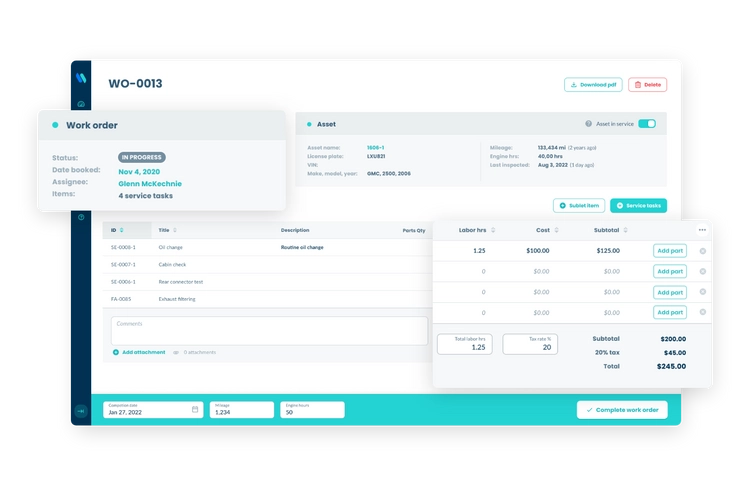750x486 pixels.
Task: Click the help icon beside Asset in service
Action: (589, 124)
